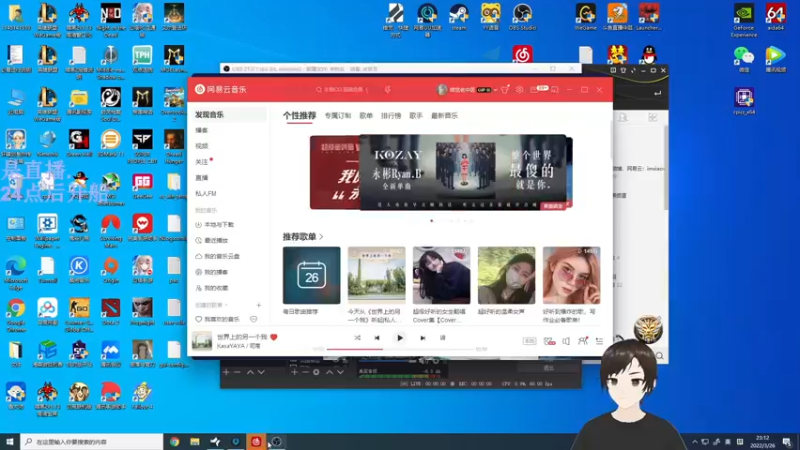Viewport: 800px width, 450px height.
Task: Open File Explorer from the taskbar
Action: (x=195, y=441)
